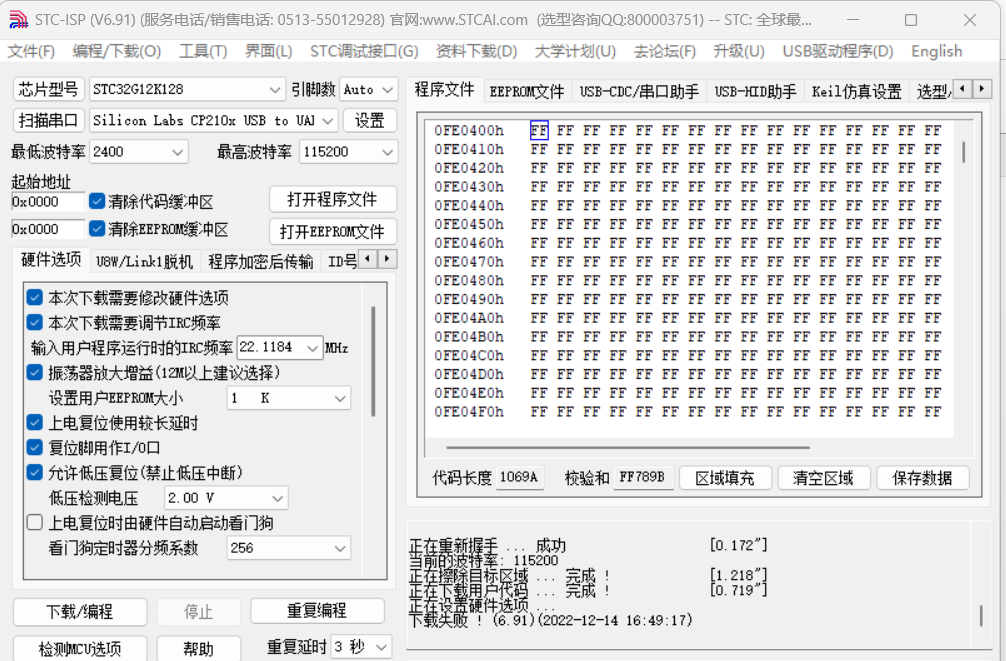The height and width of the screenshot is (661, 1006).
Task: Click right arrow of hardware options tab strip
Action: click(387, 259)
